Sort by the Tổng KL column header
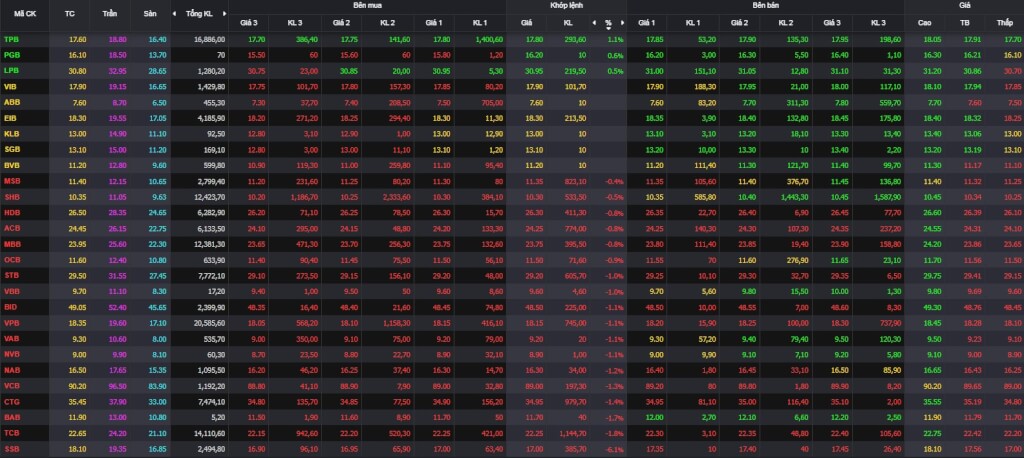 [199, 13]
